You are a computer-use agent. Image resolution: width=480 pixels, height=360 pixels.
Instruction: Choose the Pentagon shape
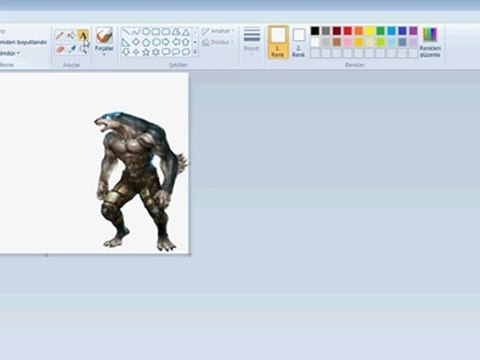[146, 42]
